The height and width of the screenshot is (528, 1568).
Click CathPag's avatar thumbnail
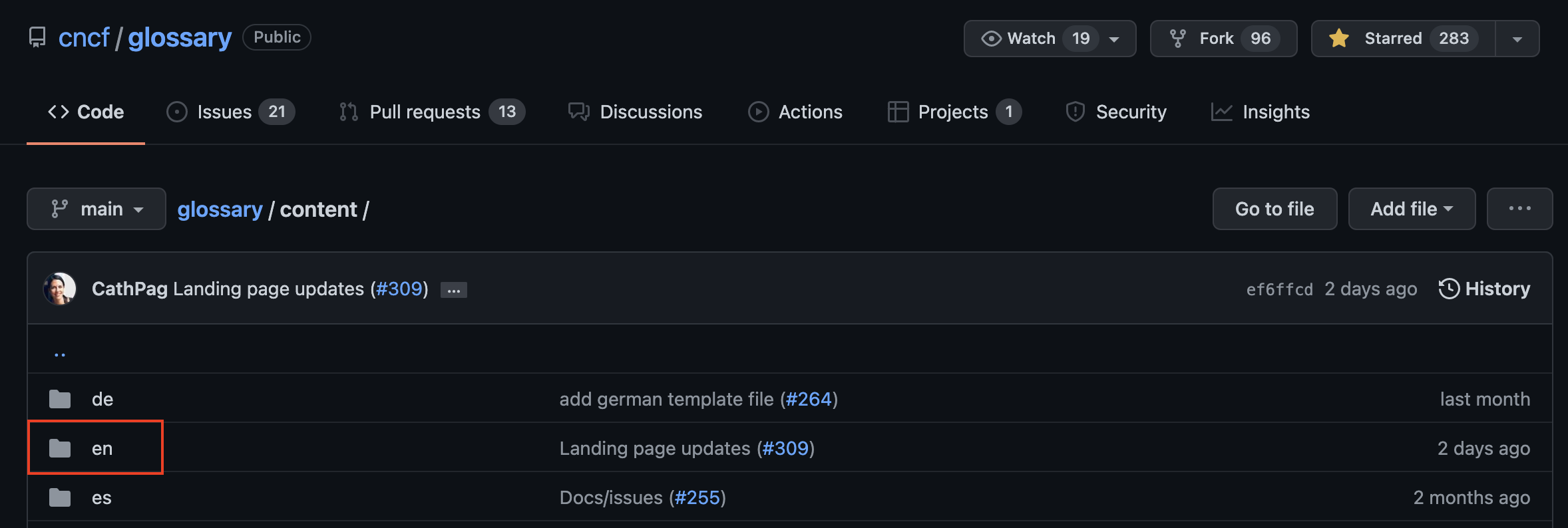61,289
